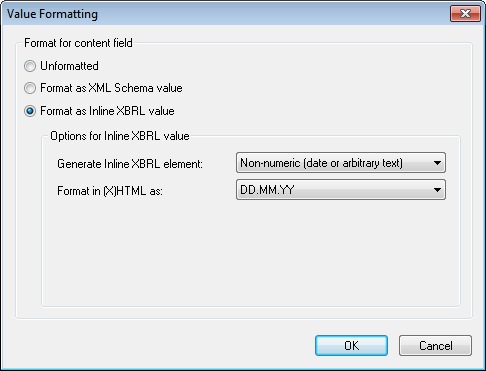Viewport: 486px width, 371px height.
Task: Click the Non-numeric (date or arbitrary text) value text
Action: click(x=321, y=163)
